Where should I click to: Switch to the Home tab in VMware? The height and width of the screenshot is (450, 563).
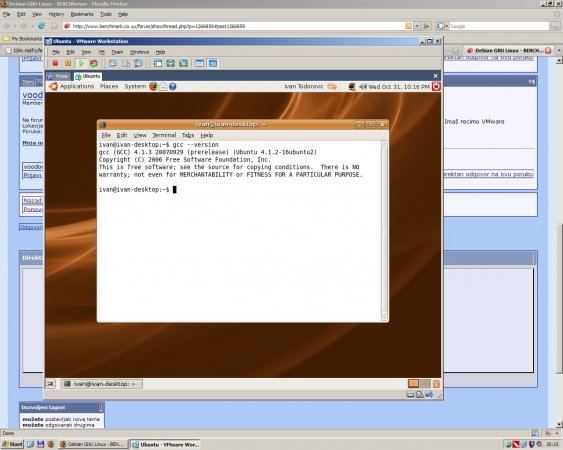59,76
